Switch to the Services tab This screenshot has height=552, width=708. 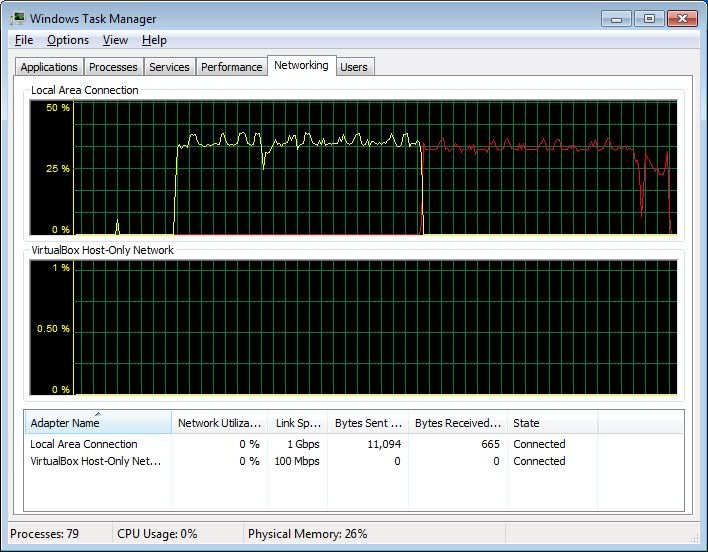tap(169, 67)
